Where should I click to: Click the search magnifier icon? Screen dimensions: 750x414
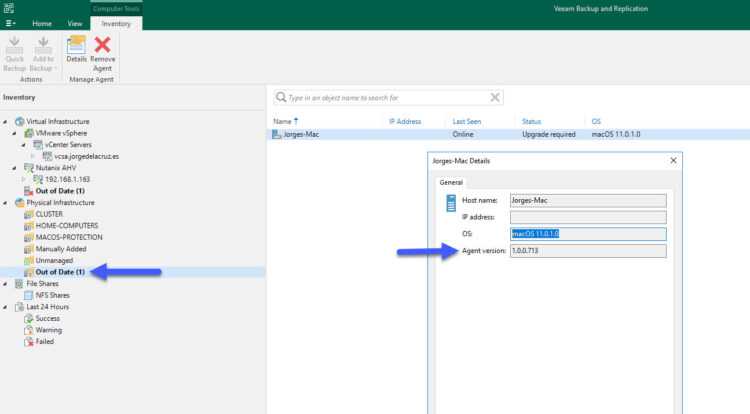[x=281, y=98]
